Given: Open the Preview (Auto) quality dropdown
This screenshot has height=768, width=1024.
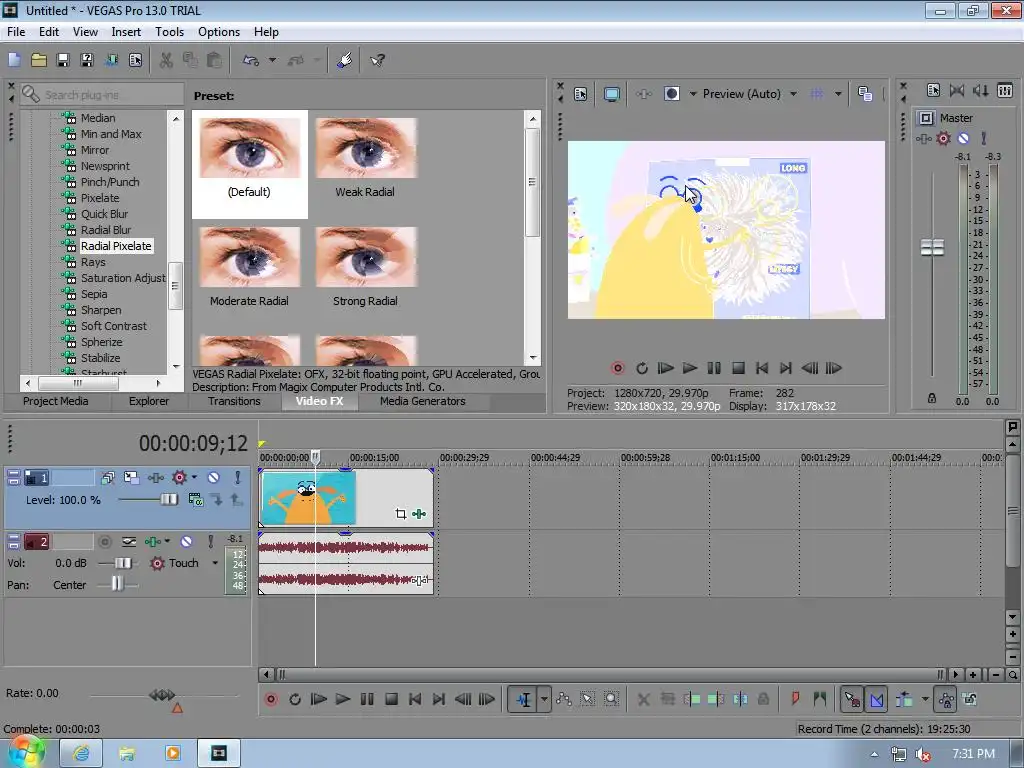Looking at the screenshot, I should (x=793, y=94).
